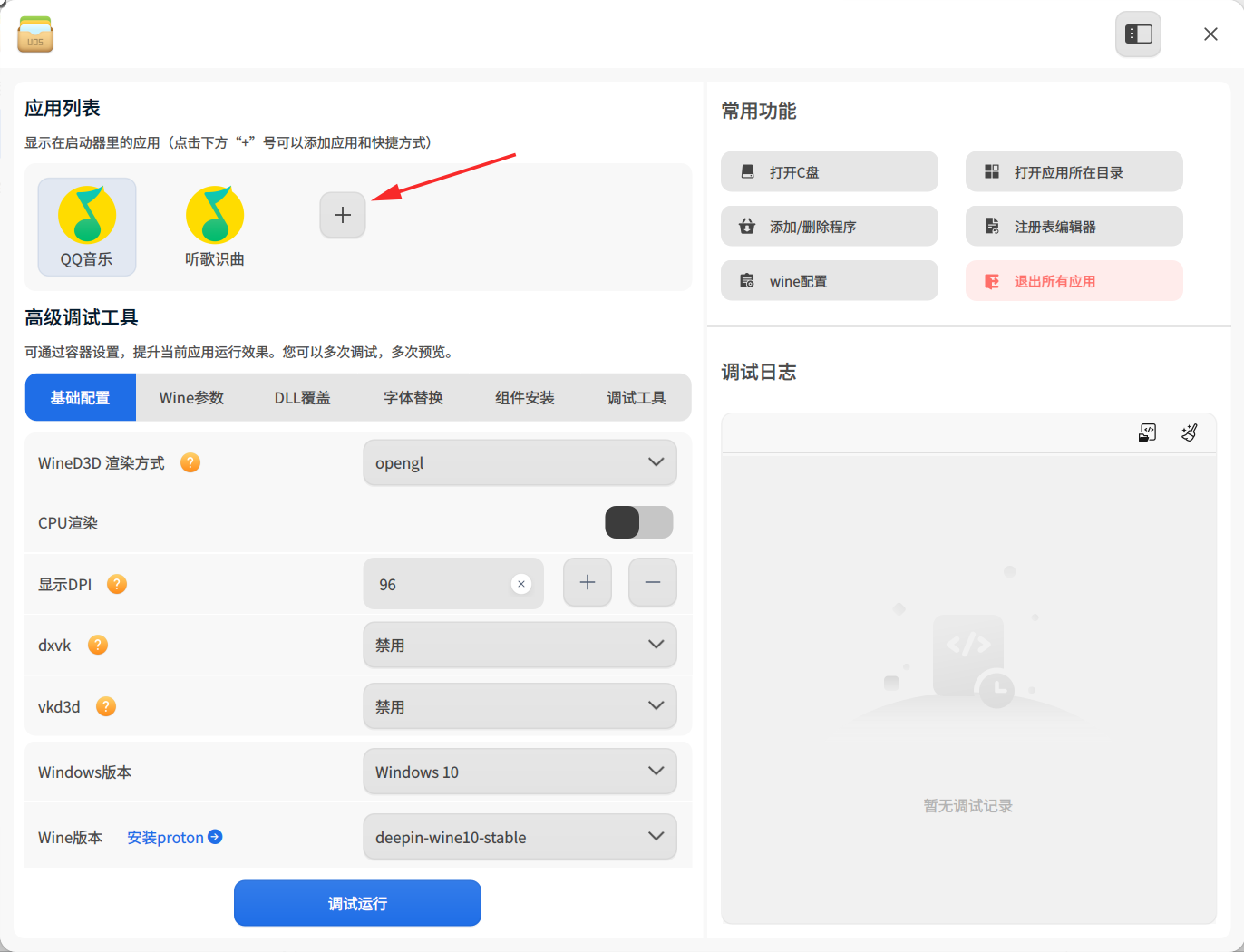Switch to the Wine参数 tab

[191, 397]
